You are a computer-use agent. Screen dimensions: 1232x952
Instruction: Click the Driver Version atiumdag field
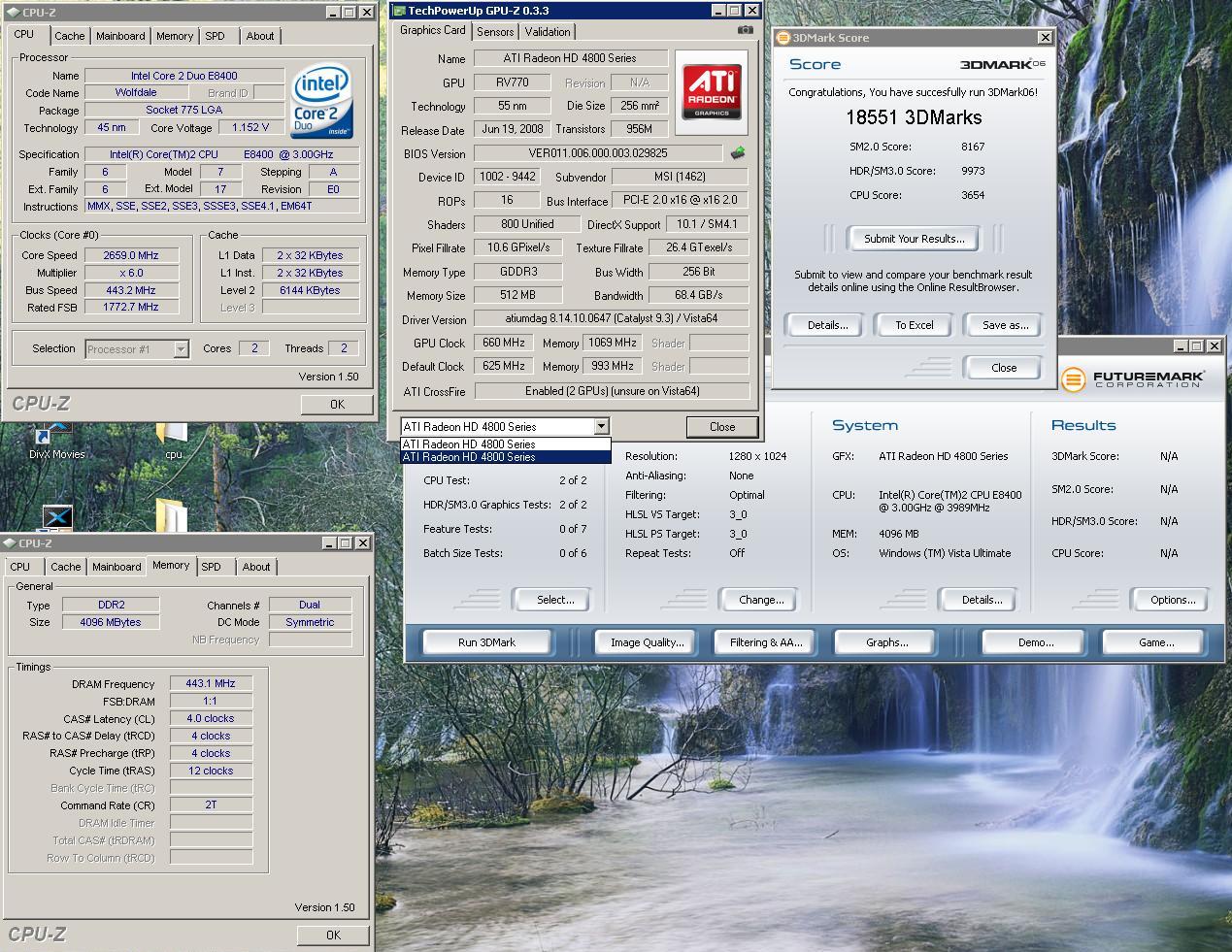click(x=612, y=319)
